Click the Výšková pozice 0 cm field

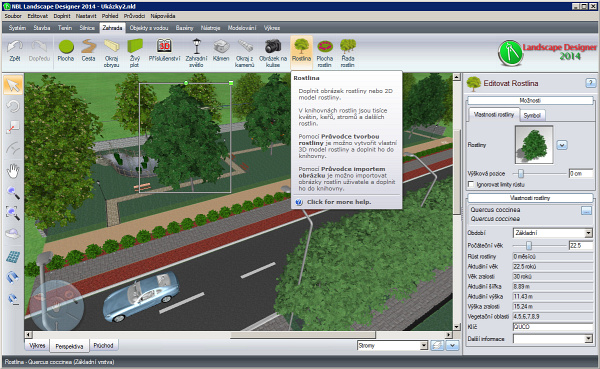click(x=581, y=174)
